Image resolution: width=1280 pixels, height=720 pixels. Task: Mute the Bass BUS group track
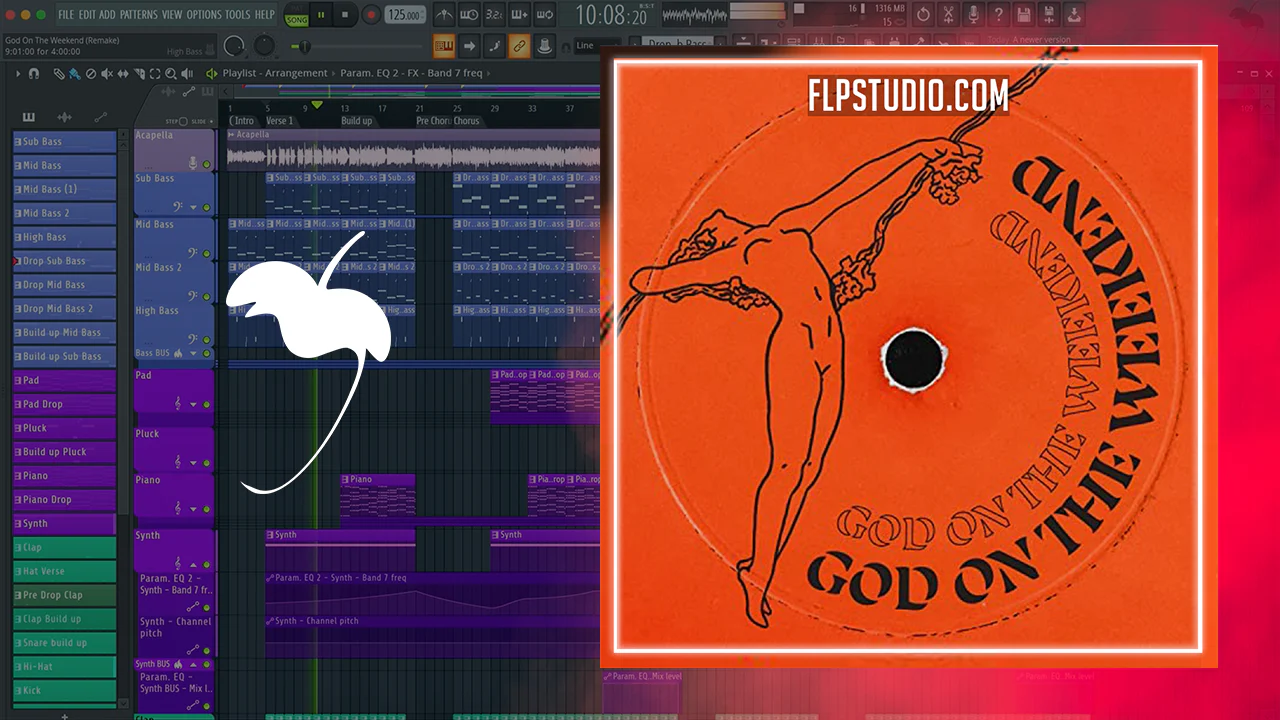(207, 353)
